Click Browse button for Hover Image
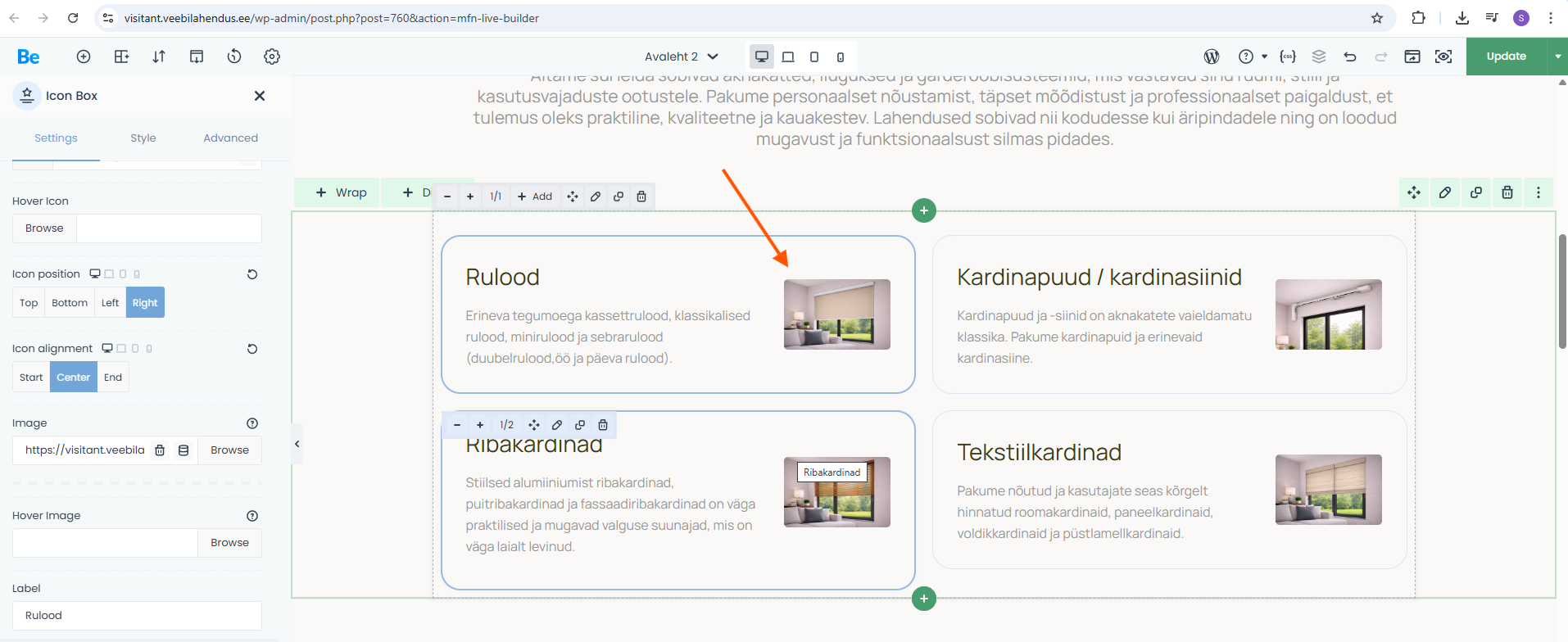Screen dimensions: 1568x642 point(229,543)
